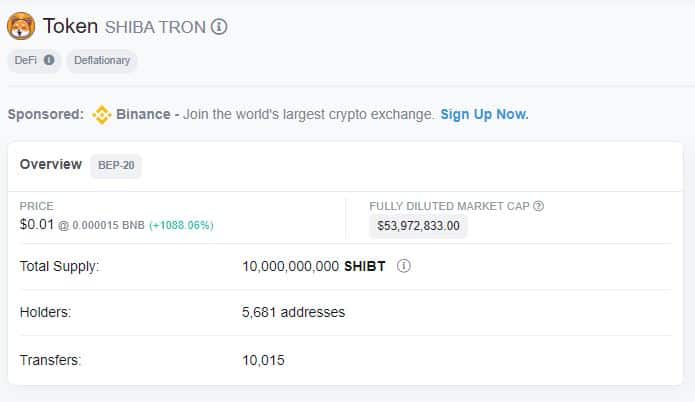Click the $53,972,833.00 market cap value
Screen dimensions: 695x402
click(x=418, y=226)
